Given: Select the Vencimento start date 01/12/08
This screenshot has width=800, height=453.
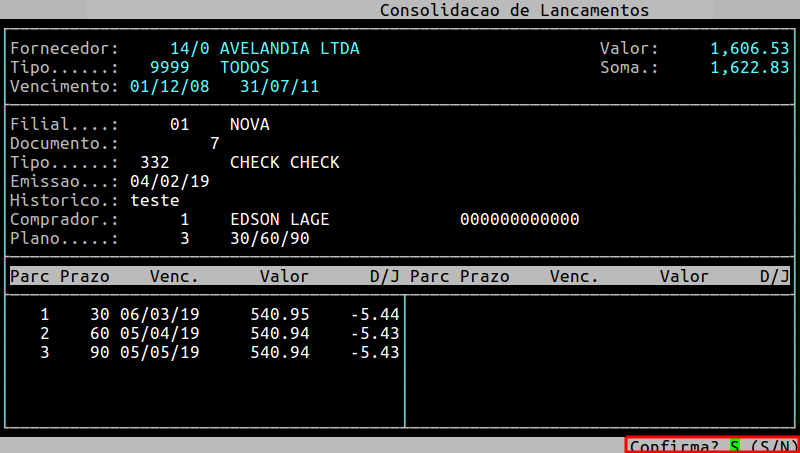Looking at the screenshot, I should tap(170, 87).
